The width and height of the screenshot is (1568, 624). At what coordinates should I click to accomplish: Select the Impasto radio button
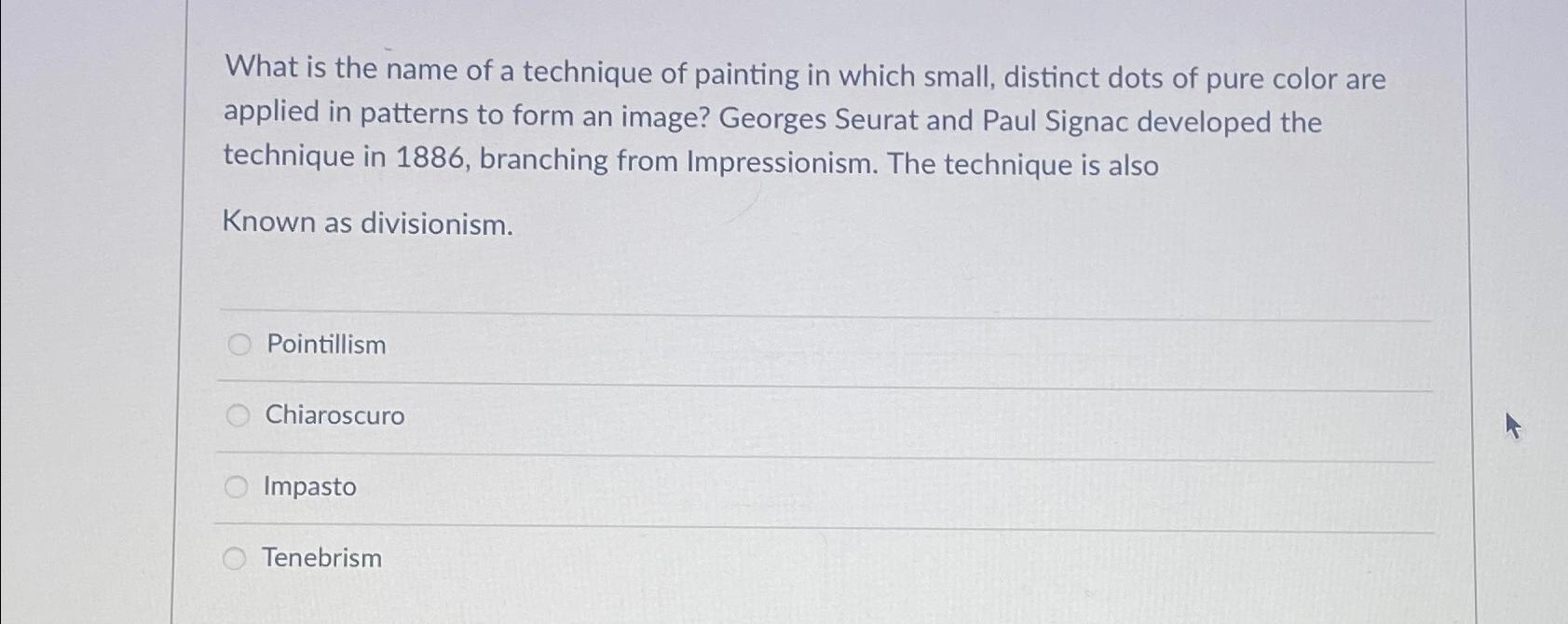click(x=238, y=486)
